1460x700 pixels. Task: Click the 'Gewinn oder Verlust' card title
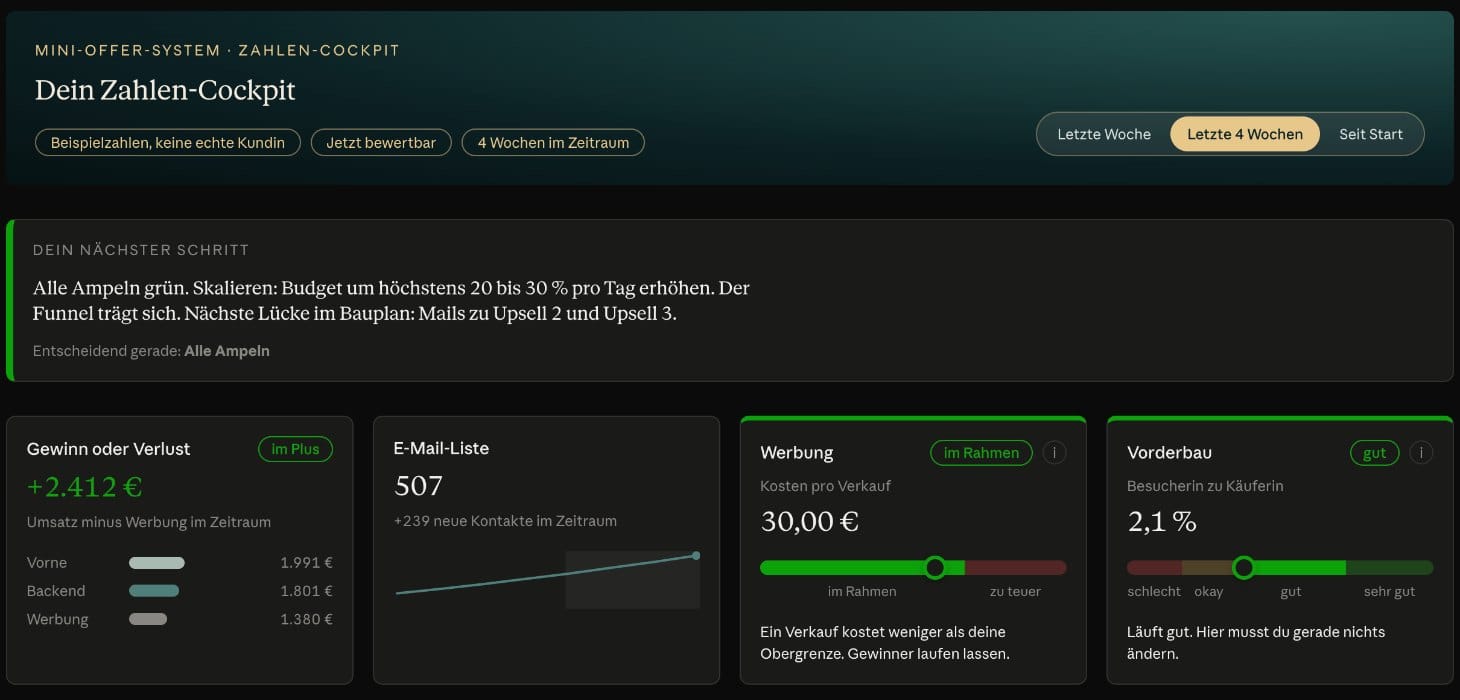[109, 449]
